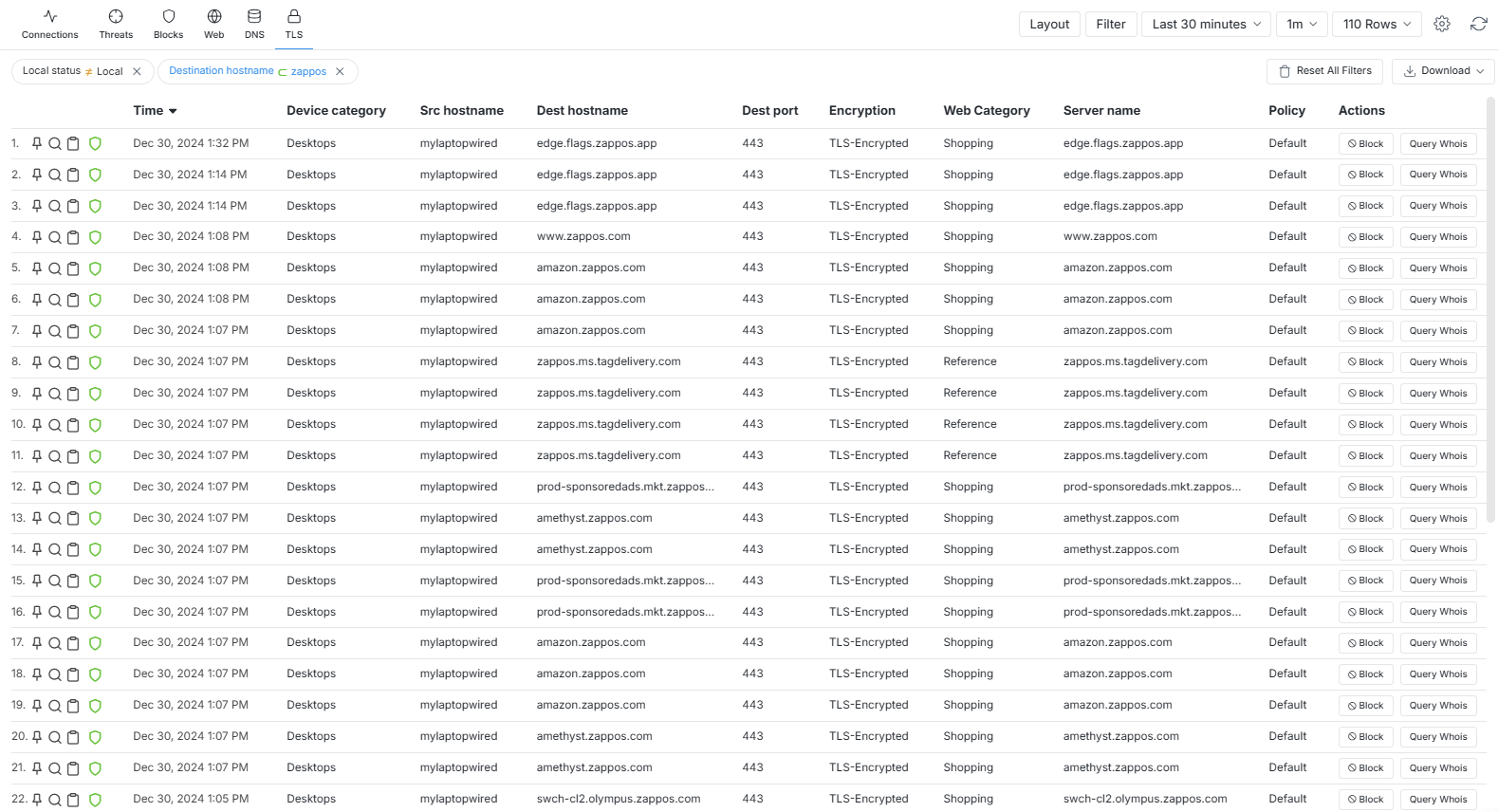Open the Download dropdown
Viewport: 1498px width, 812px height.
[x=1443, y=71]
